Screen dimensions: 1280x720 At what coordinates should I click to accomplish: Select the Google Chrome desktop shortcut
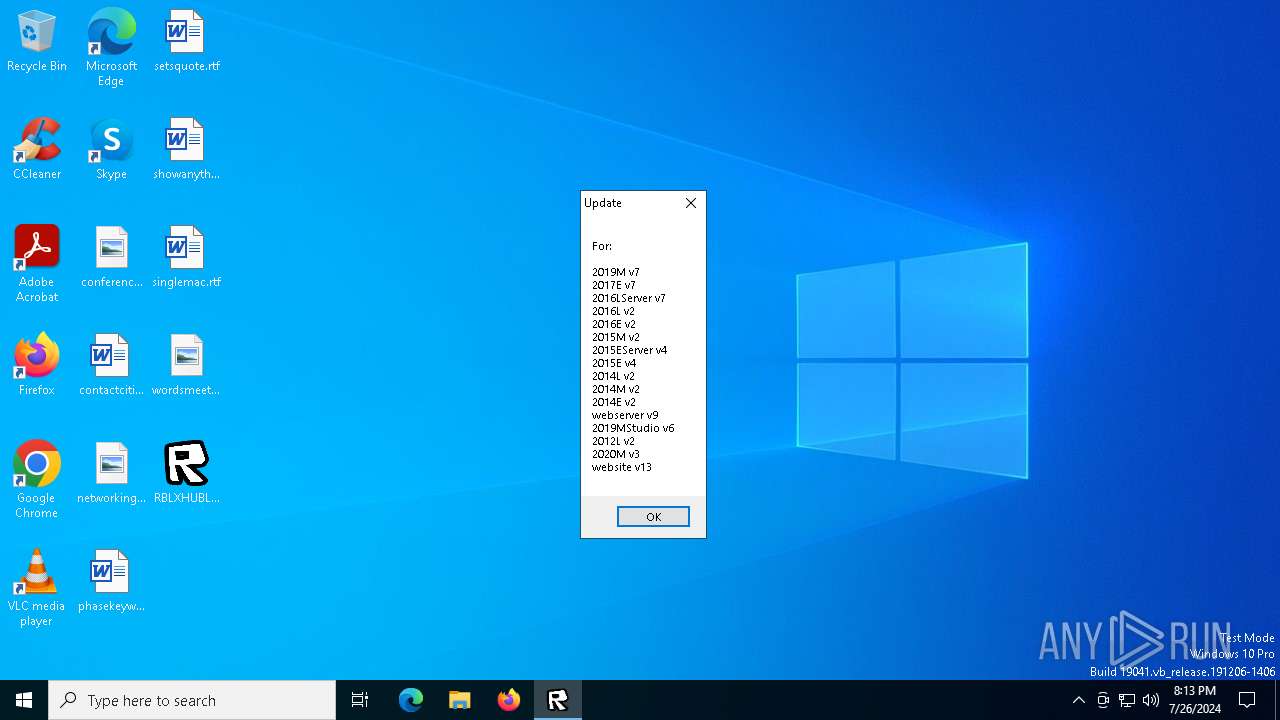(x=37, y=480)
